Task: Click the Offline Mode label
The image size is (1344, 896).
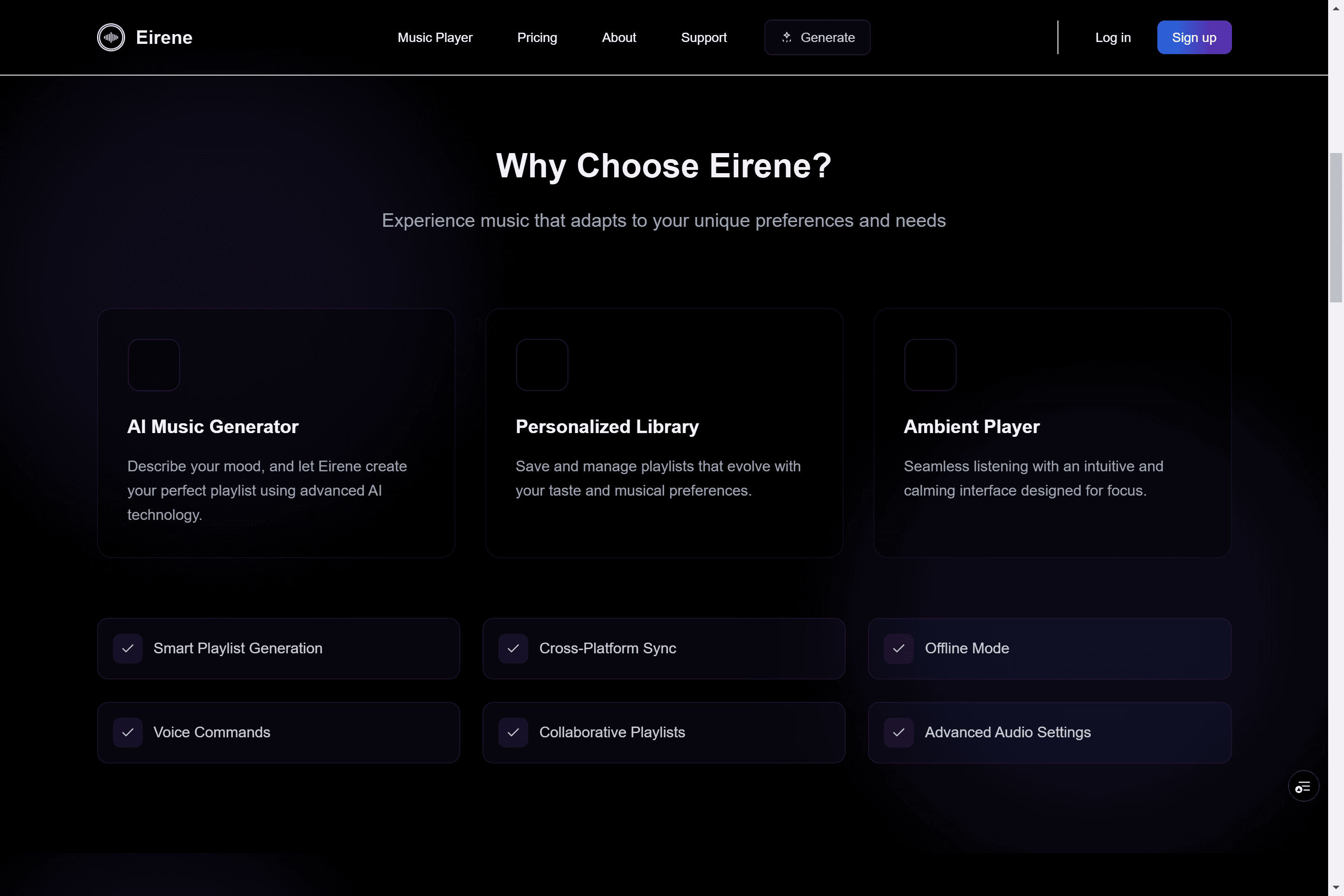Action: coord(967,649)
